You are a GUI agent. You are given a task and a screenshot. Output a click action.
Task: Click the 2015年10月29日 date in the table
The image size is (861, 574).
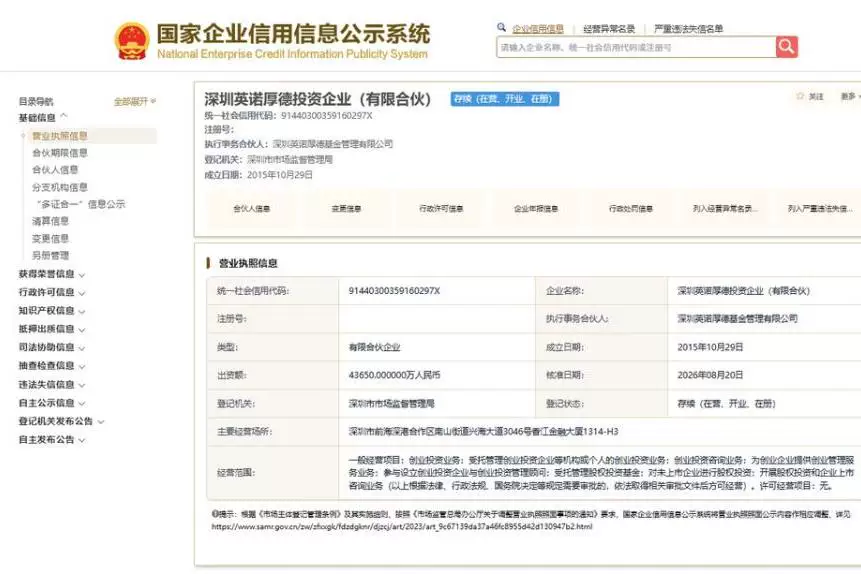(710, 347)
